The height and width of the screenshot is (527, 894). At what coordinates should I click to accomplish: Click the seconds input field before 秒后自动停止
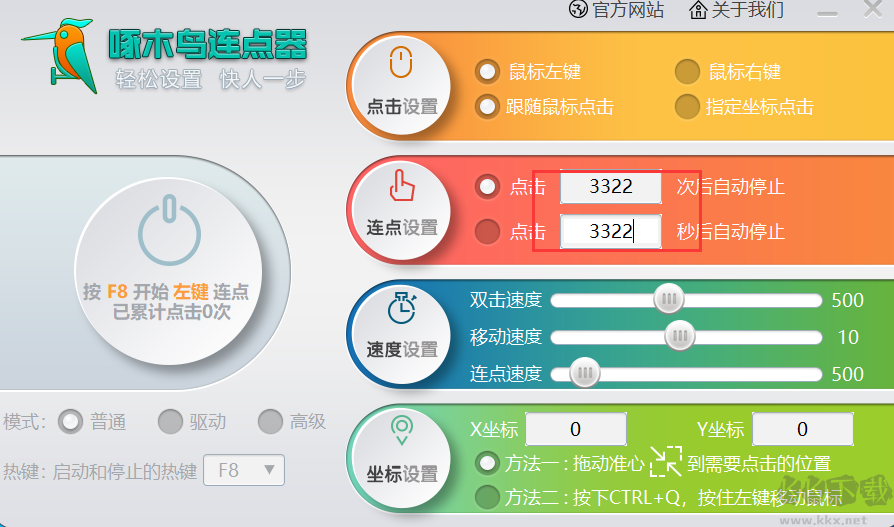pos(611,232)
